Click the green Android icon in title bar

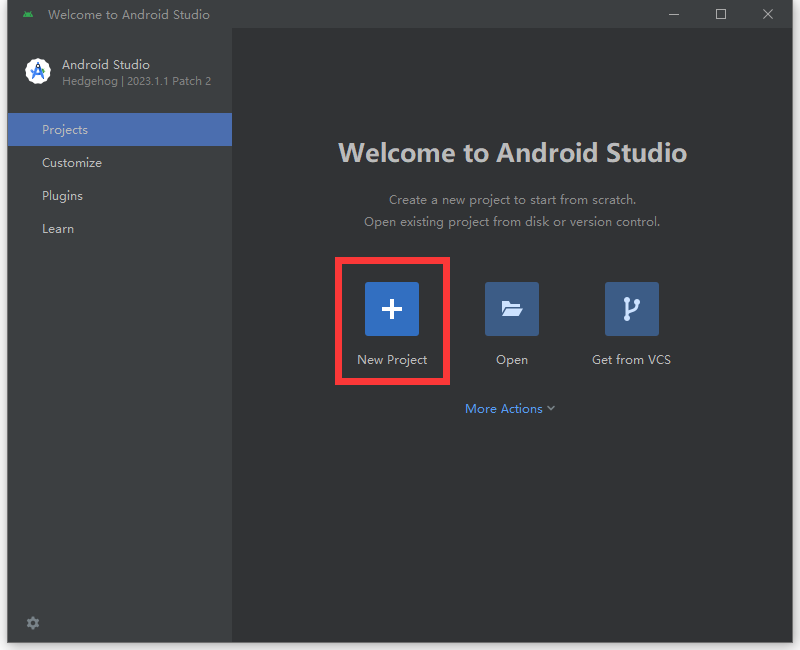tap(28, 14)
